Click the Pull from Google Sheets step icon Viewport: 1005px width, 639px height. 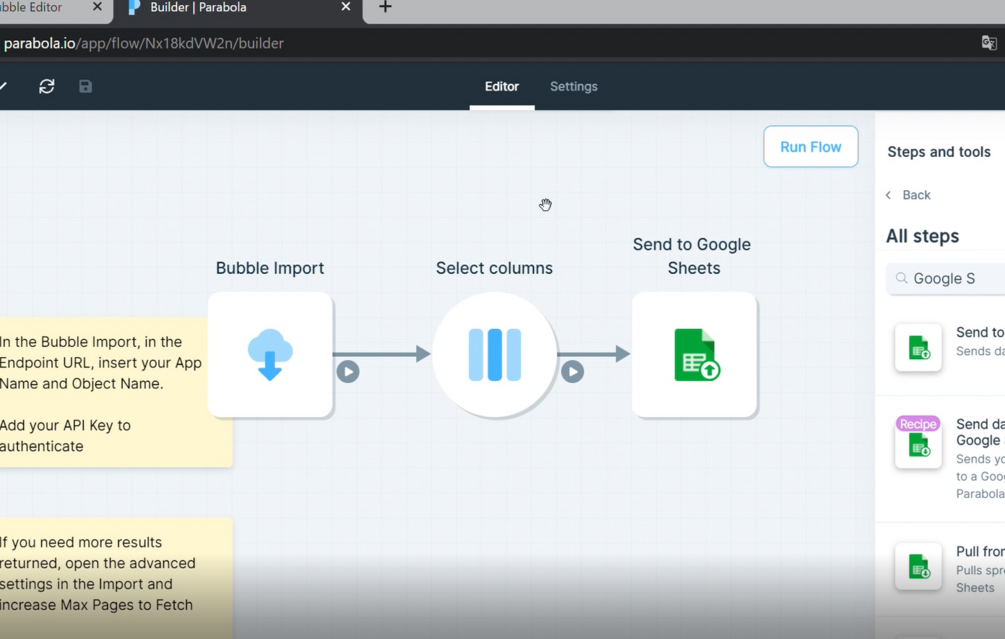point(918,566)
